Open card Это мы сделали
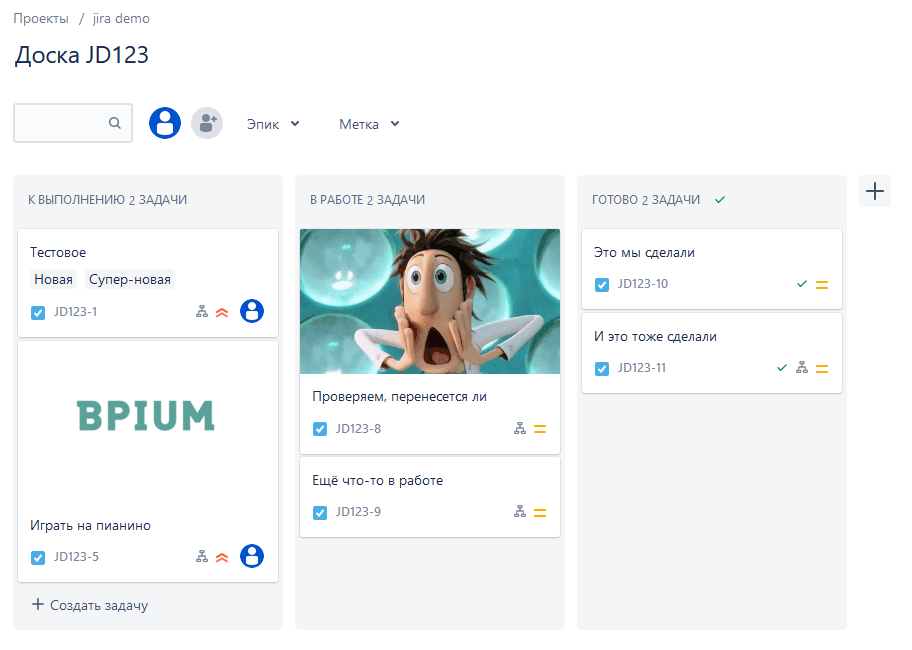 click(644, 252)
